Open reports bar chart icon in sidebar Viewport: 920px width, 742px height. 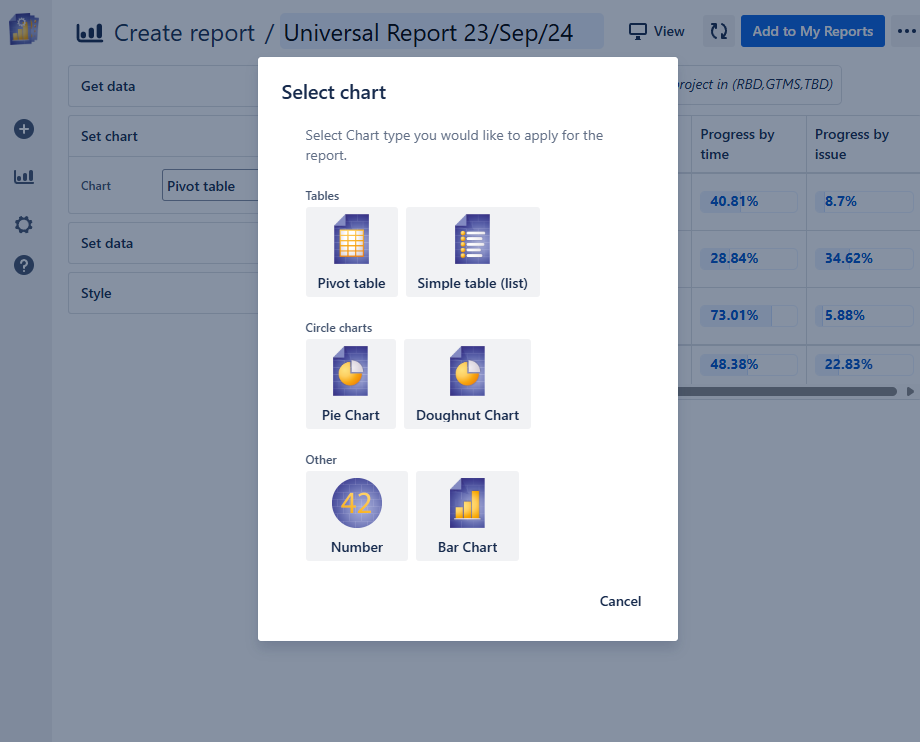pyautogui.click(x=23, y=177)
